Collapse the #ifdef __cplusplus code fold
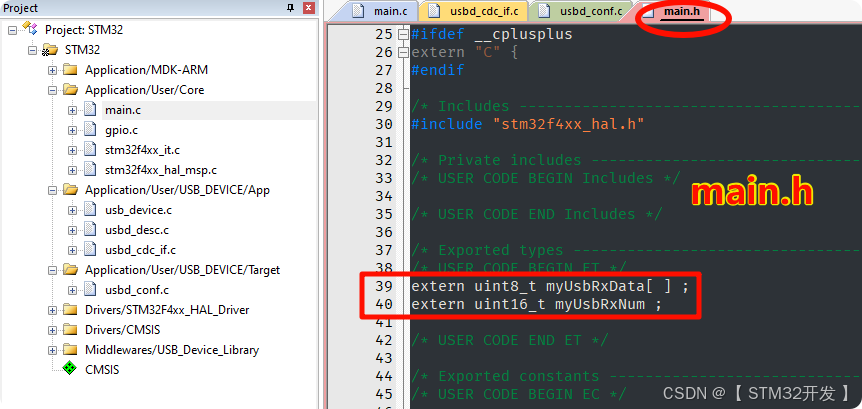862x409 pixels. click(403, 34)
